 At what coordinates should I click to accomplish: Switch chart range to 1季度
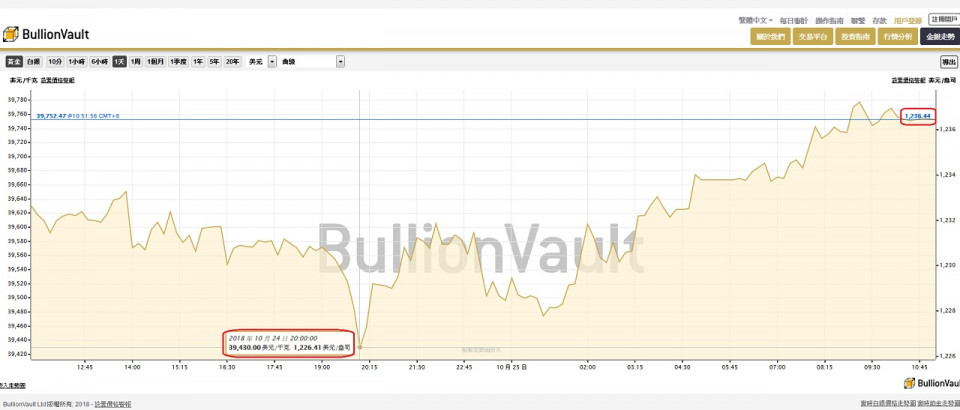click(179, 62)
